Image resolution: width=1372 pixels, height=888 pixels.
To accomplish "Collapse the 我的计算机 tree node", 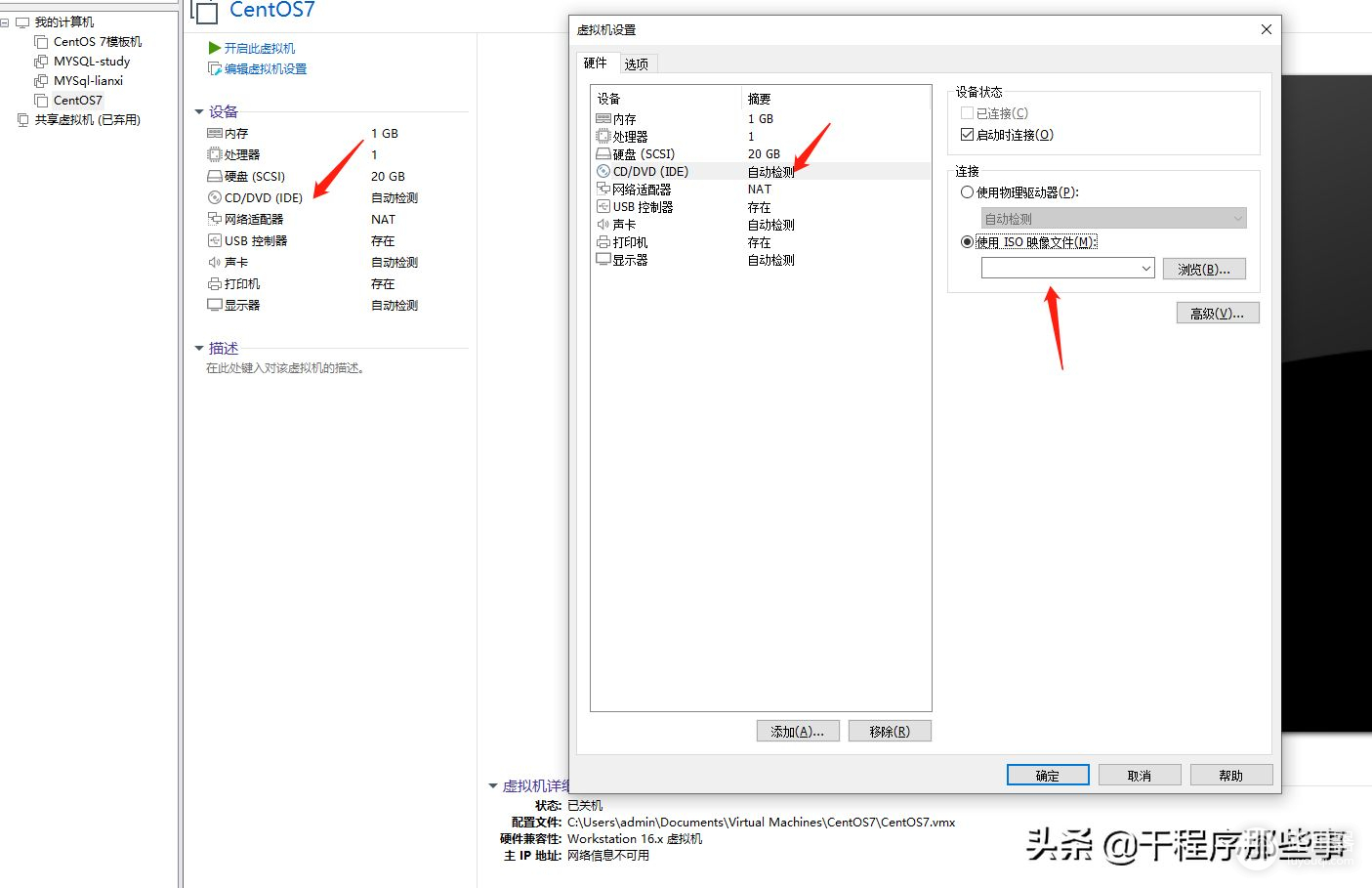I will tap(5, 21).
